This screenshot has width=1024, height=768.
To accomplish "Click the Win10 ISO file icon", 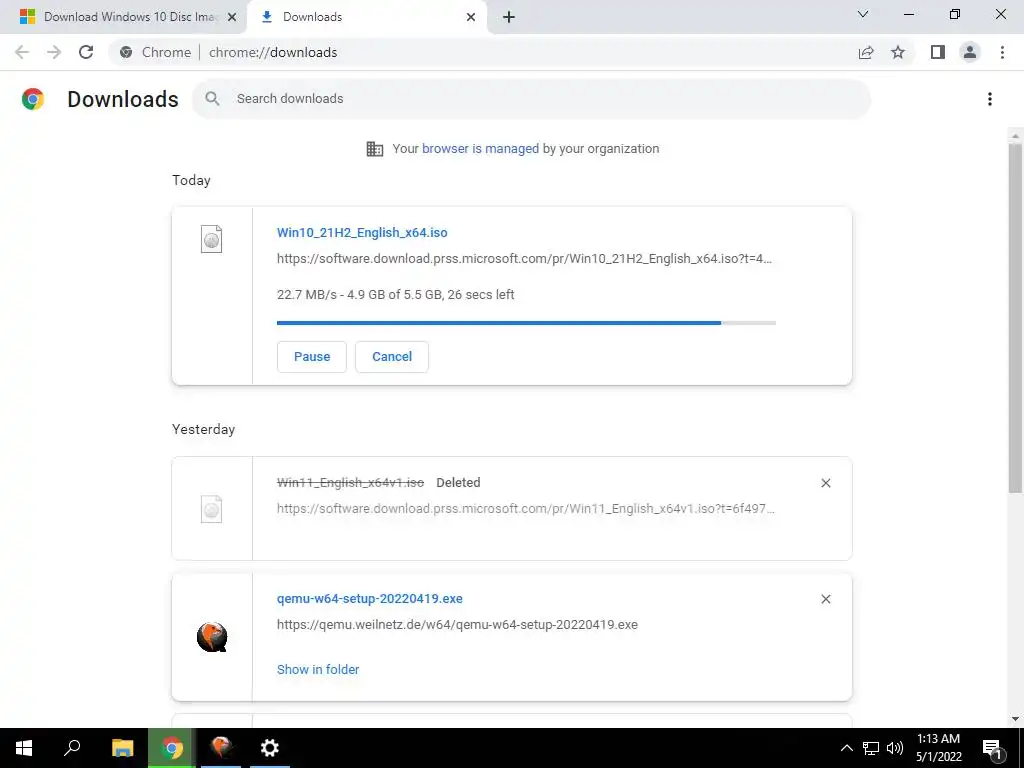I will tap(212, 239).
